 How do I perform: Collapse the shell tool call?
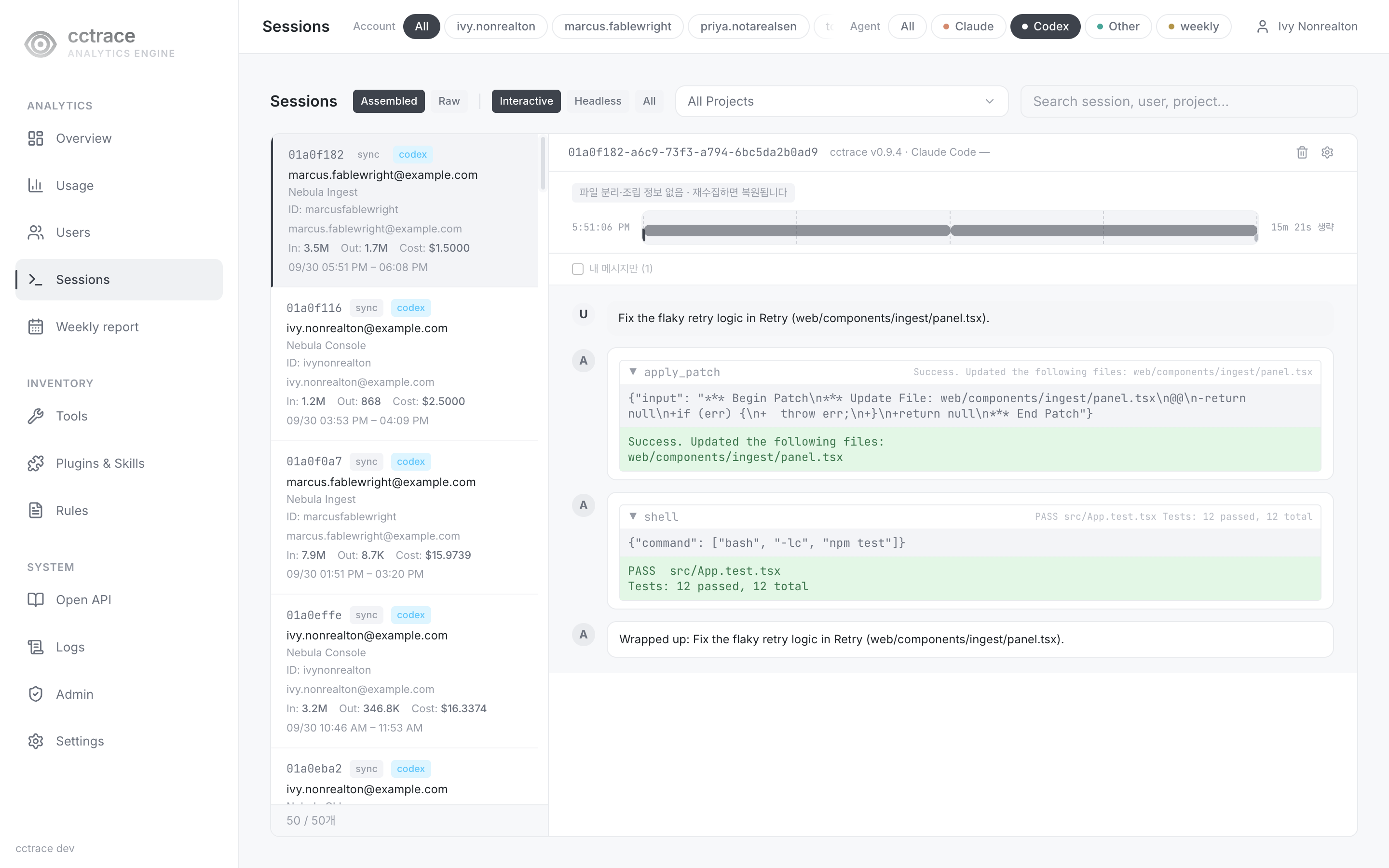coord(632,516)
